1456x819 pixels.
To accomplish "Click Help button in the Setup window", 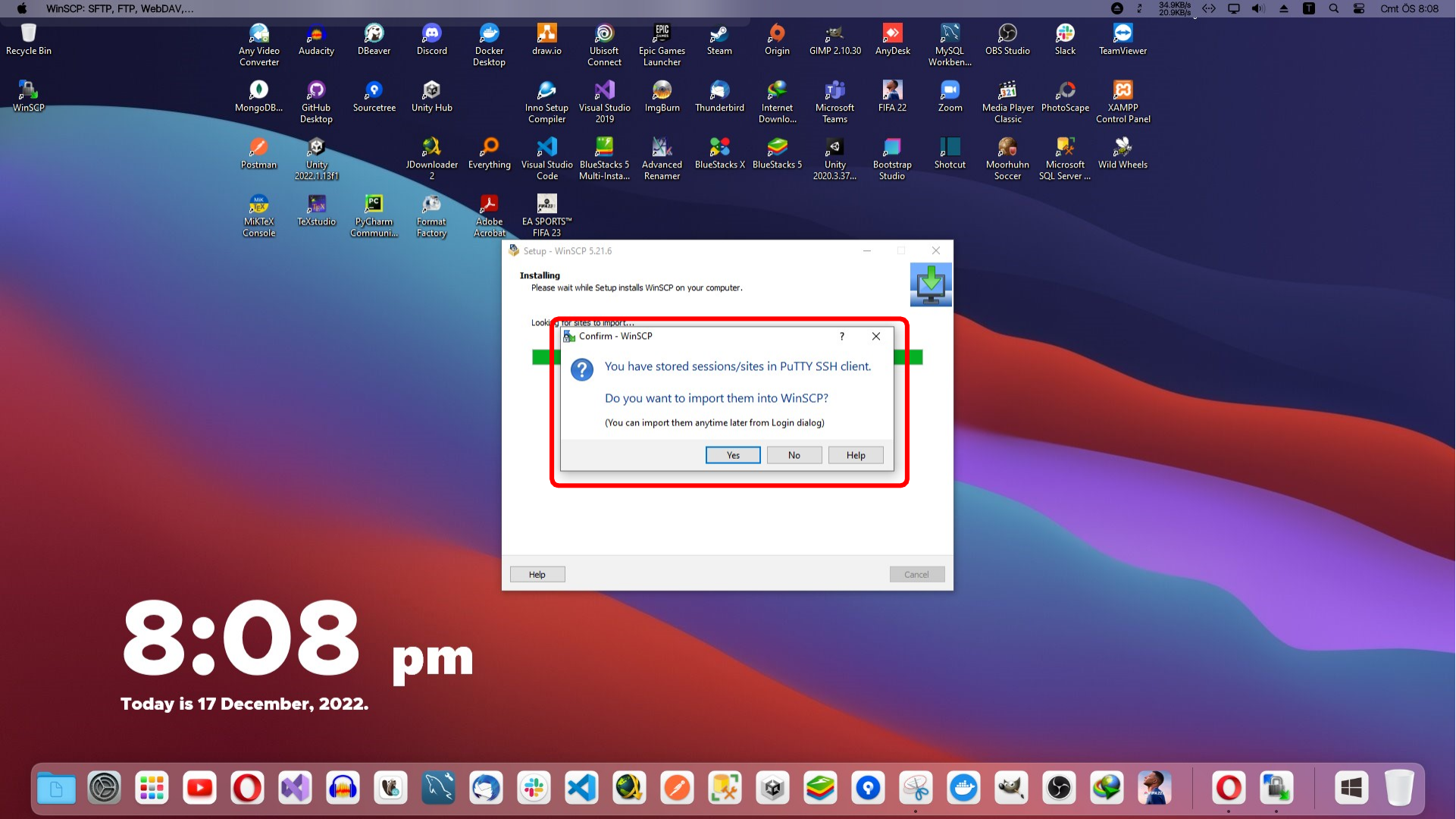I will [537, 575].
